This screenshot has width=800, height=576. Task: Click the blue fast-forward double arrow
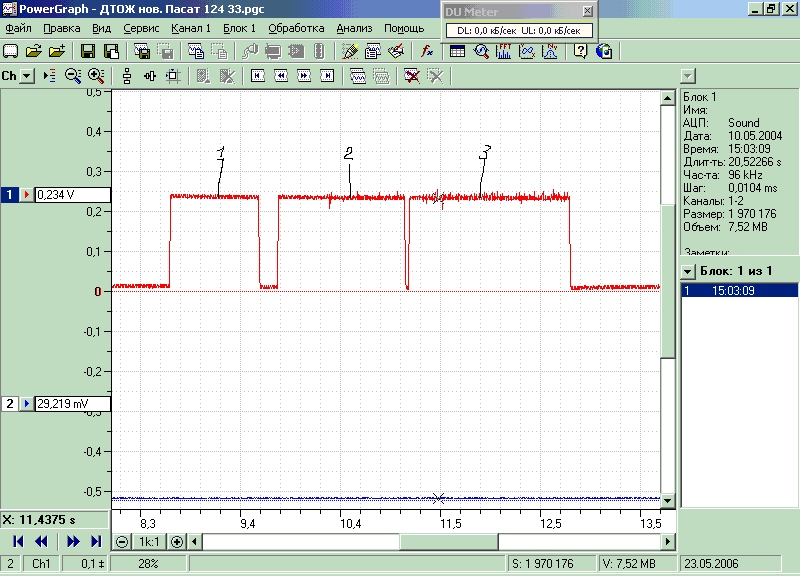[x=73, y=541]
